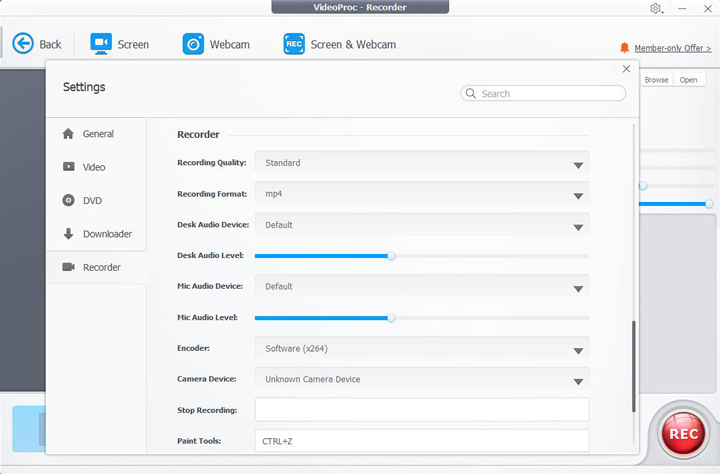Expand the Encoder Software (x264) dropdown
Viewport: 720px width, 474px height.
tap(422, 348)
